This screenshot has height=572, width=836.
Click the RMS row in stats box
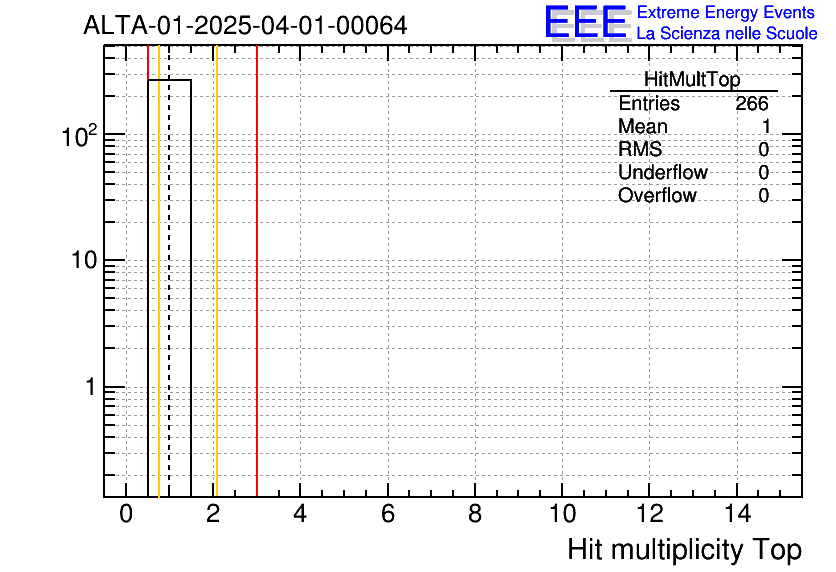(x=692, y=150)
